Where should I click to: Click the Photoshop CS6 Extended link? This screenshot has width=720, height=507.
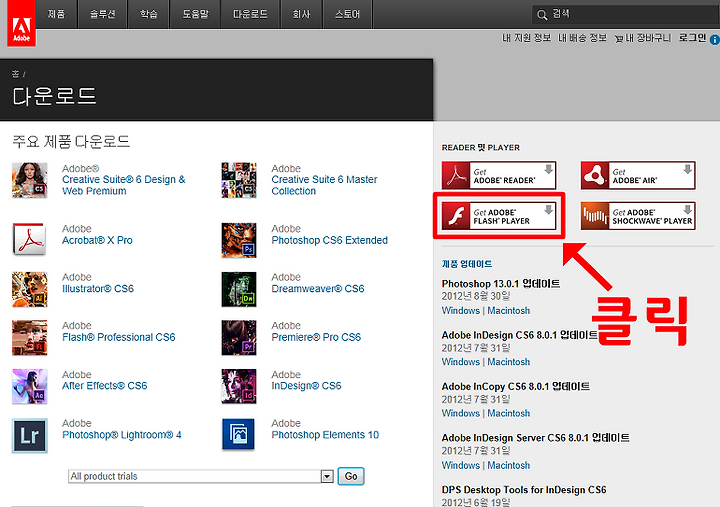329,240
